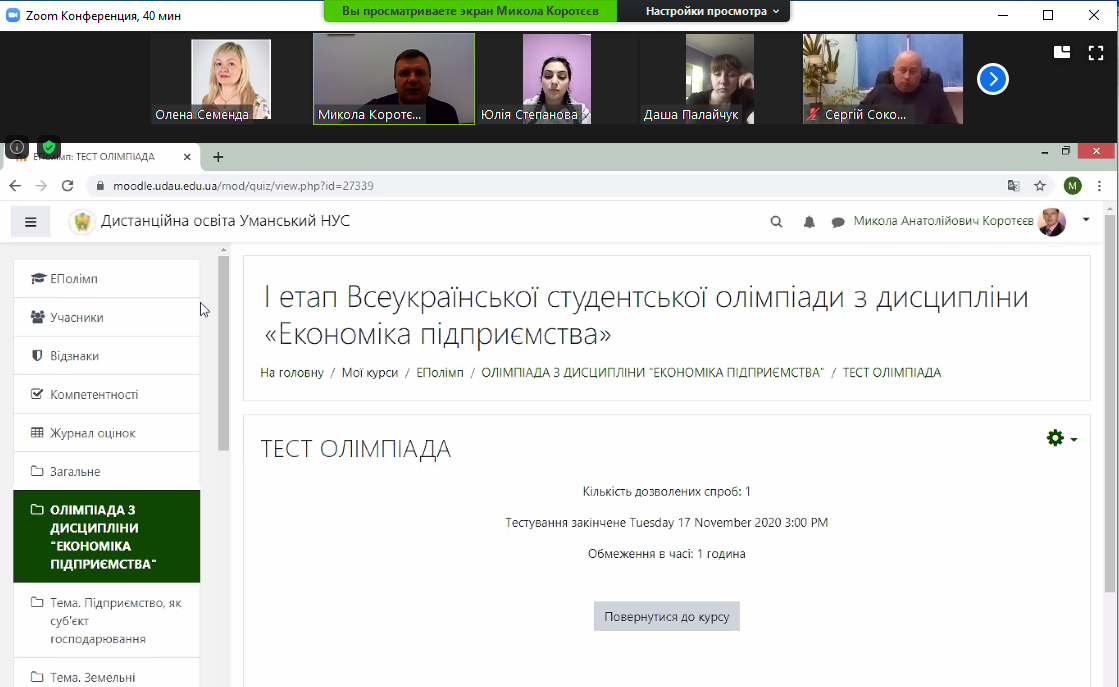Open the Chrome three-dot menu

pyautogui.click(x=1100, y=185)
